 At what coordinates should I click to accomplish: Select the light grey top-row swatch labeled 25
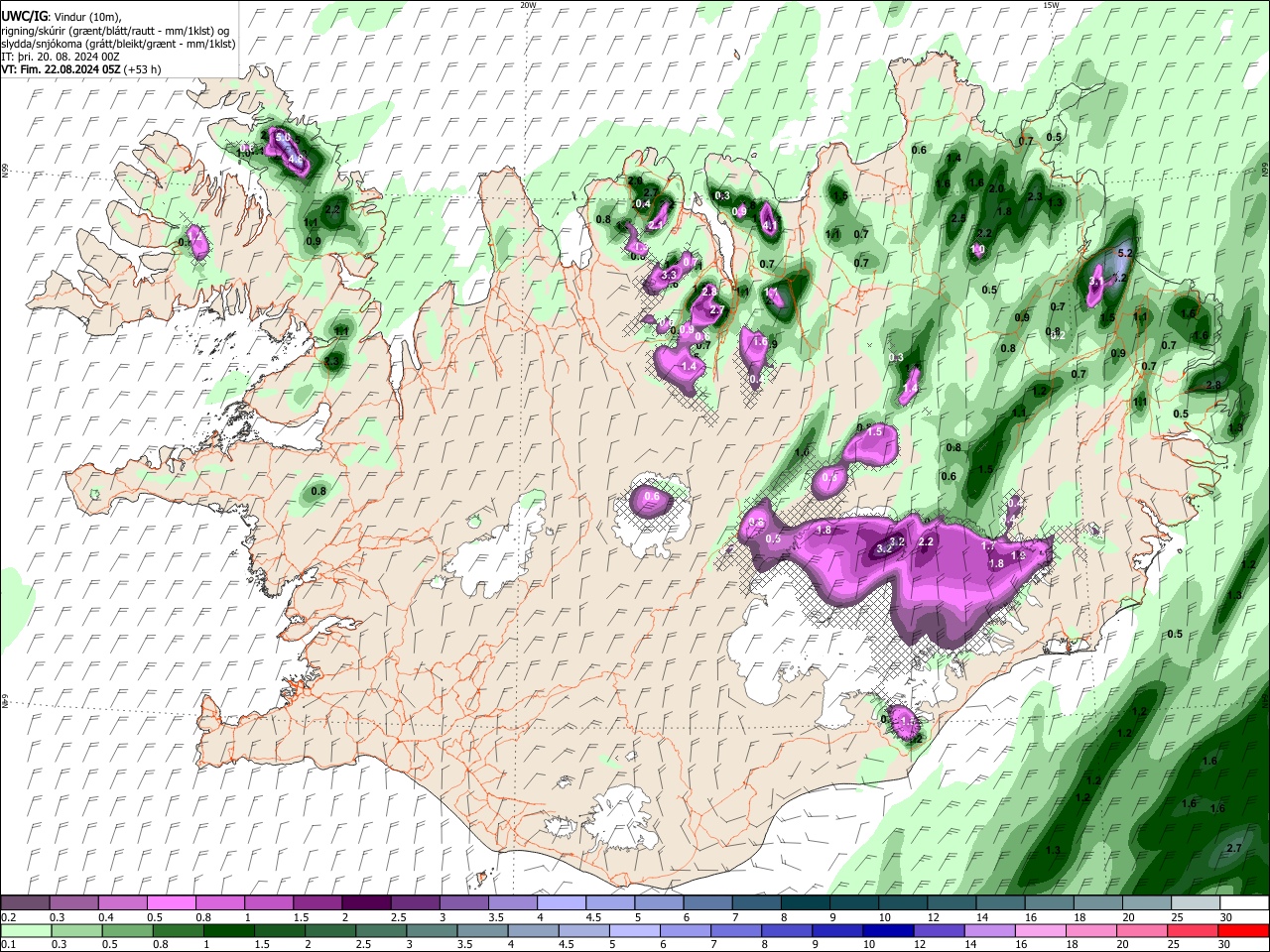point(1195,903)
